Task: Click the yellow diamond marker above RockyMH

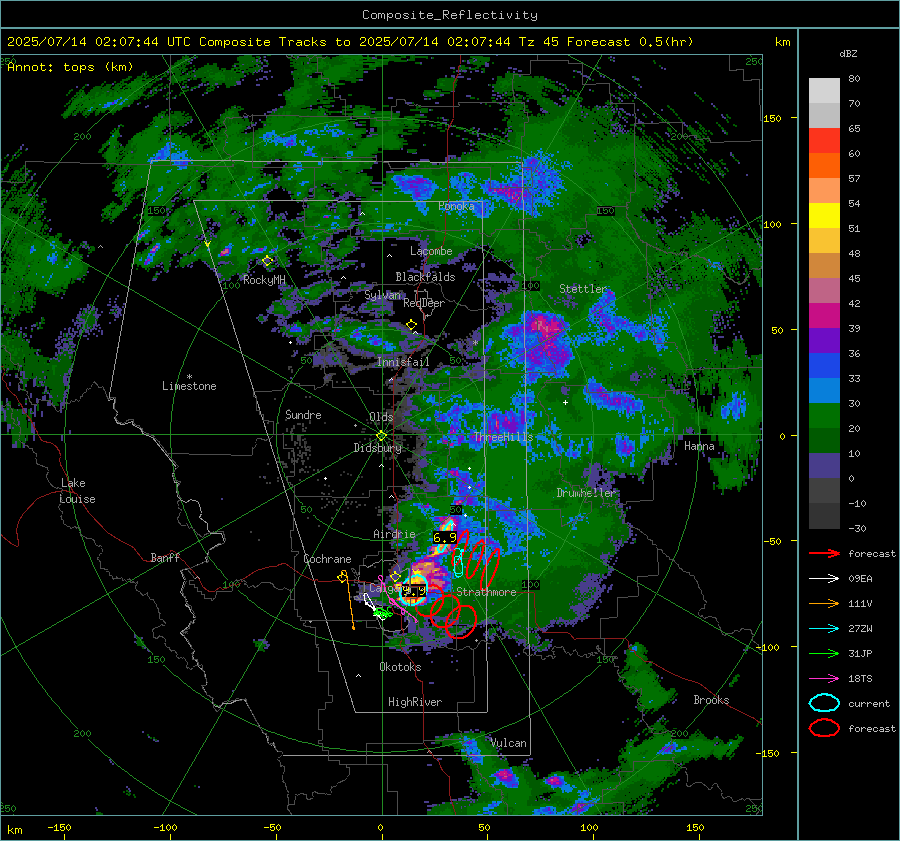Action: coord(267,261)
